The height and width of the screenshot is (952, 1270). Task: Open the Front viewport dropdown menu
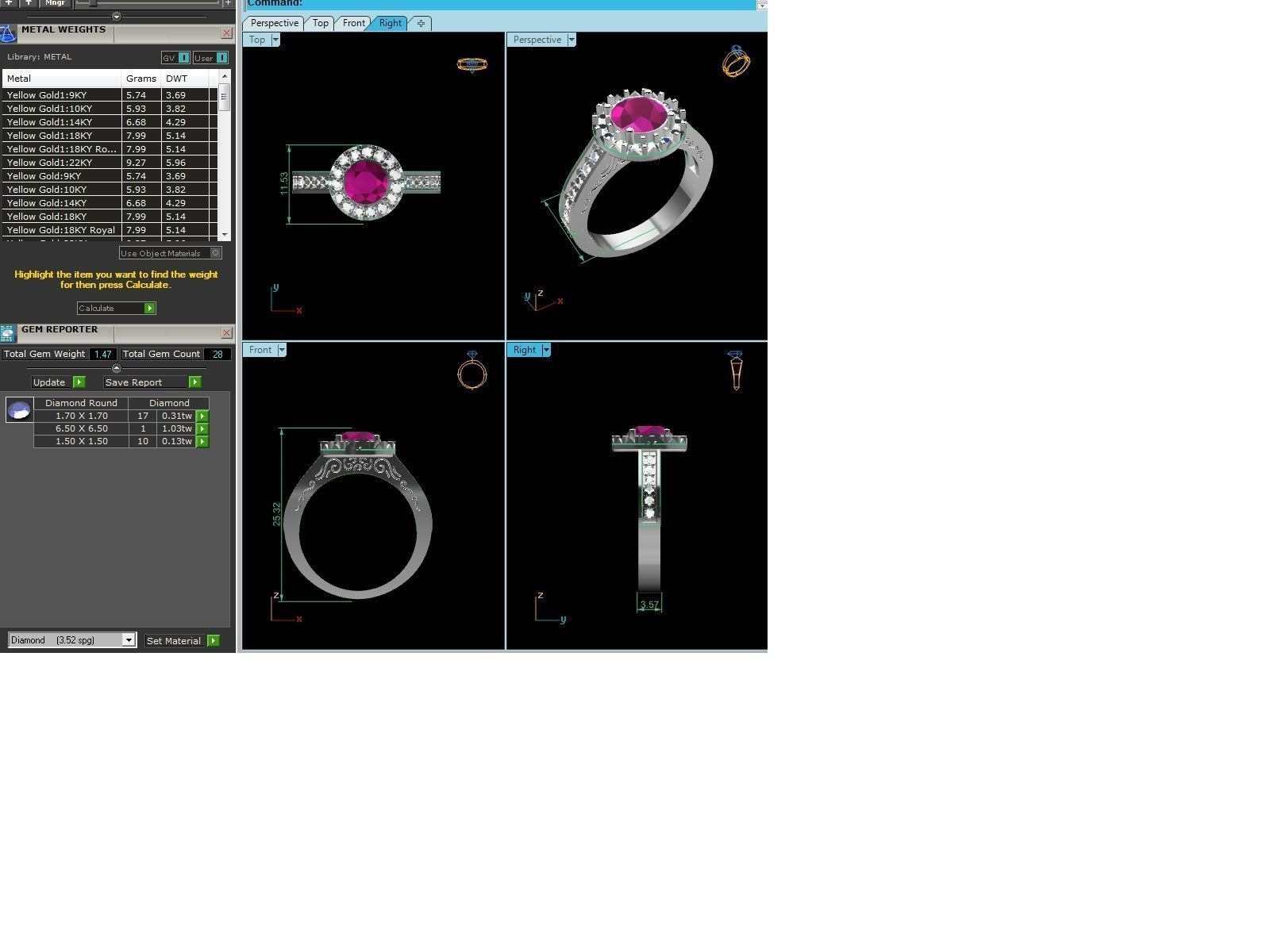point(282,350)
